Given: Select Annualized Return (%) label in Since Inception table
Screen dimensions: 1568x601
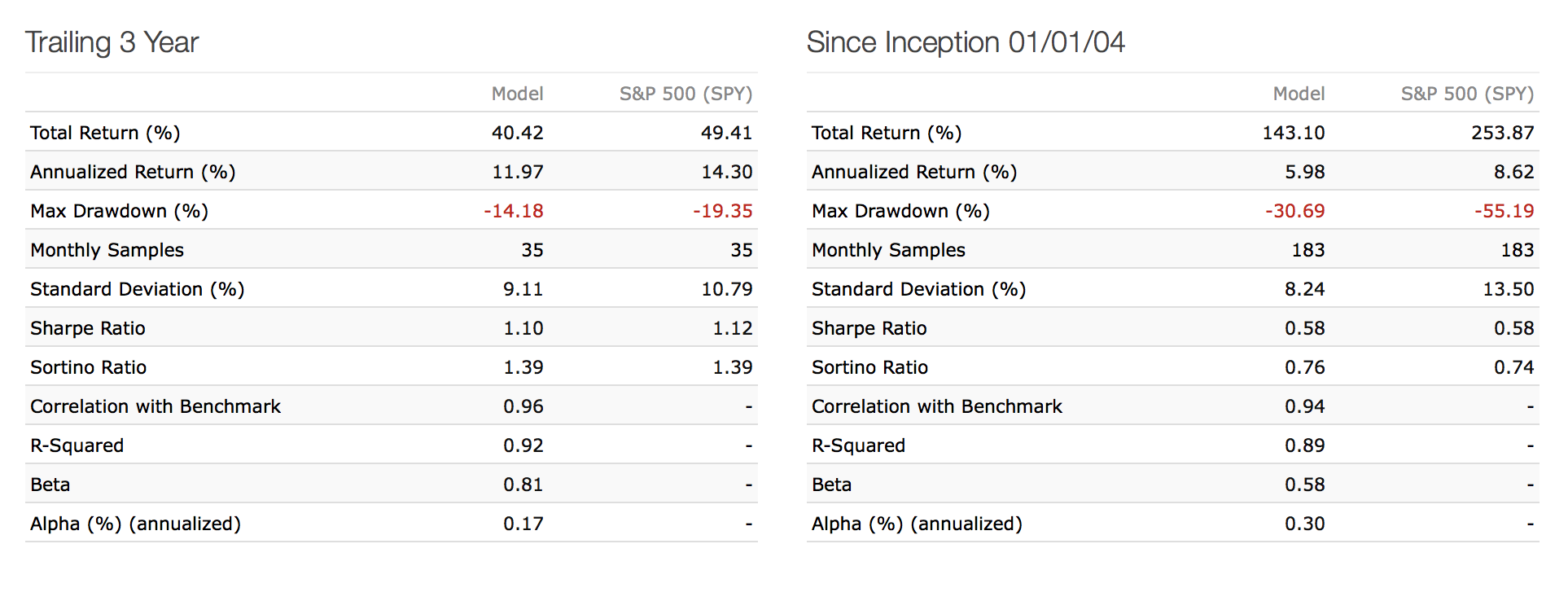Looking at the screenshot, I should coord(914,172).
